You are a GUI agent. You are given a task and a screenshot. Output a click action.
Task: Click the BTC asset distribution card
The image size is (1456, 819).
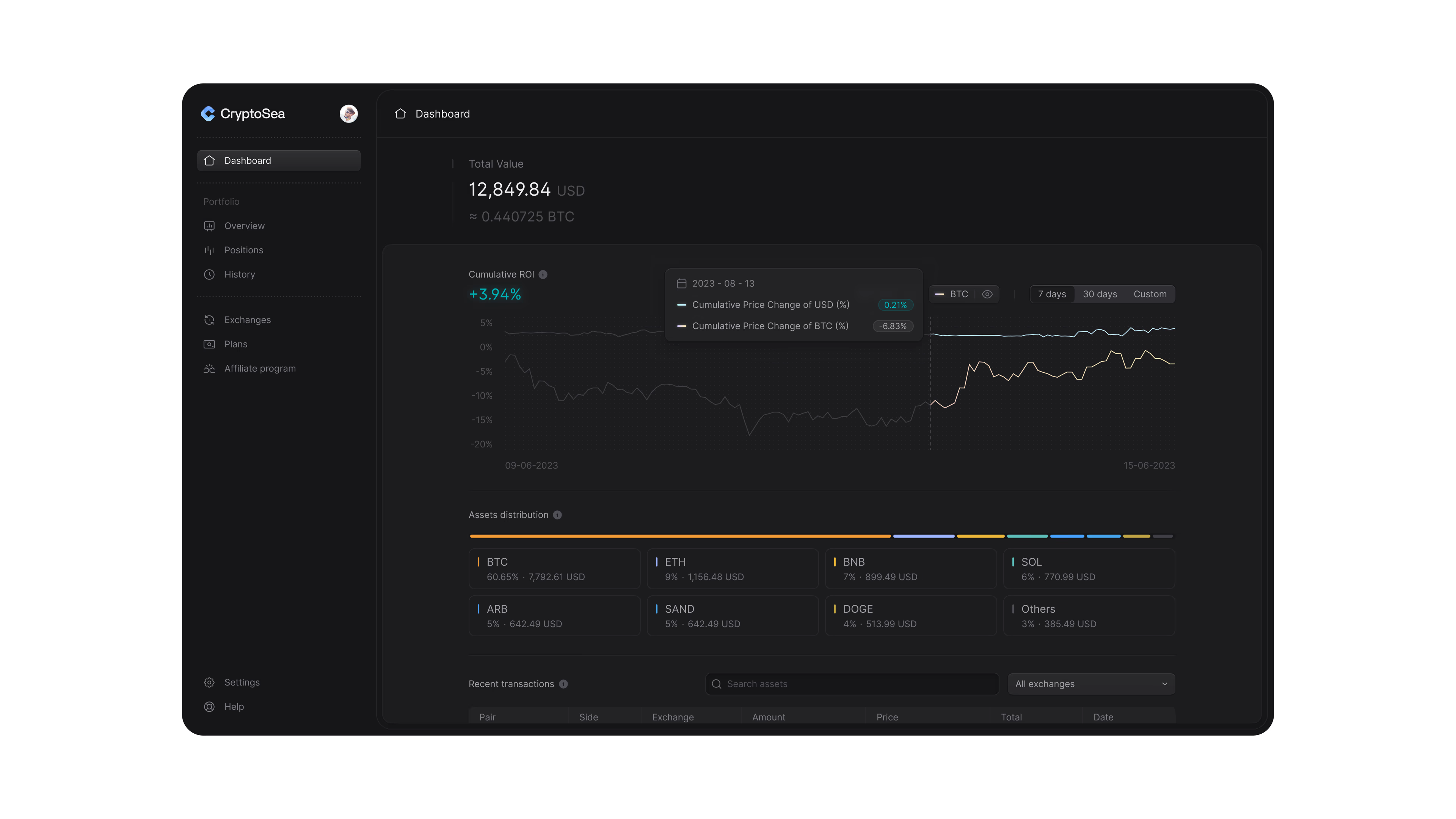pyautogui.click(x=554, y=569)
